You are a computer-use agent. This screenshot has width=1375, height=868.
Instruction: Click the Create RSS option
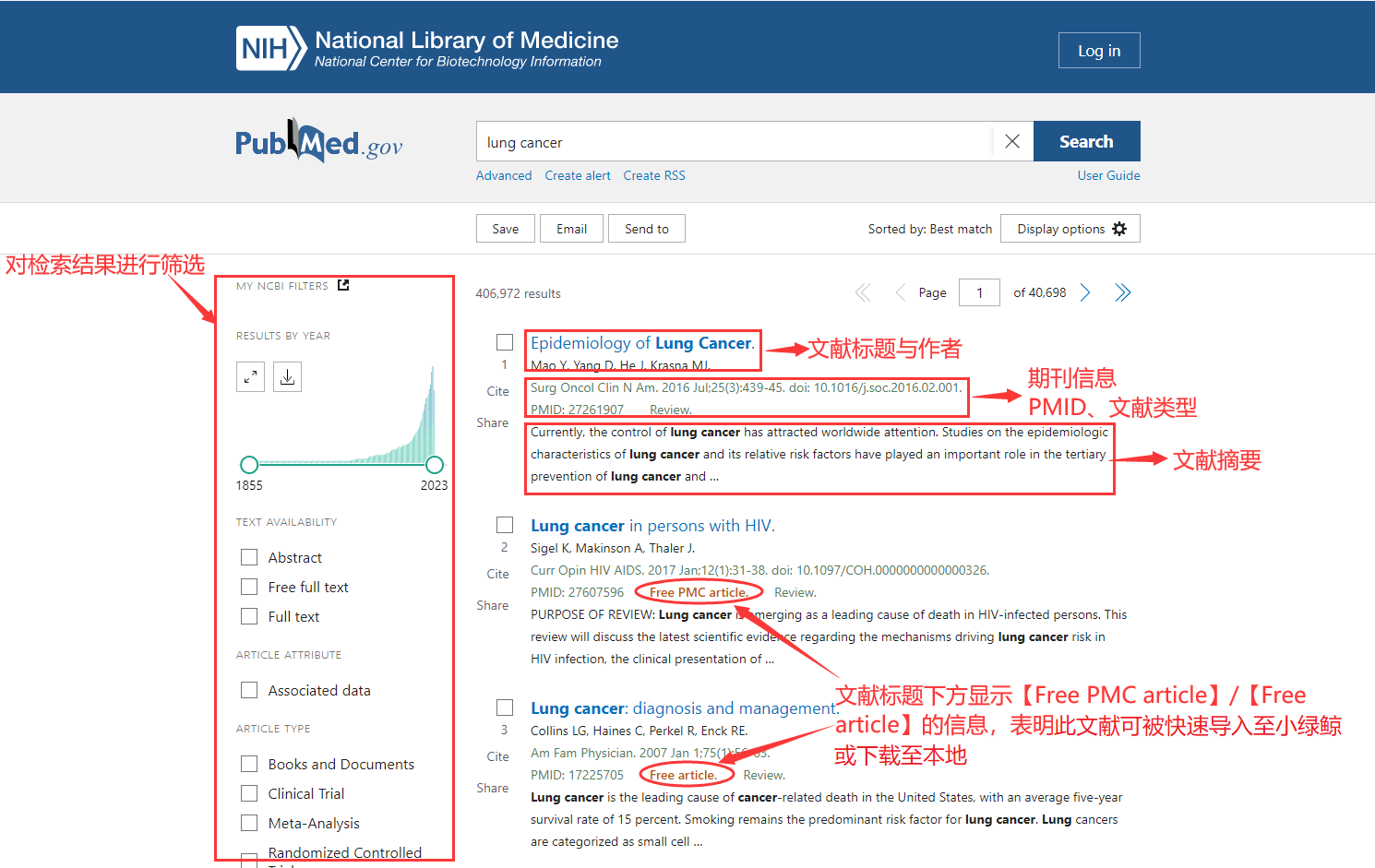click(653, 175)
